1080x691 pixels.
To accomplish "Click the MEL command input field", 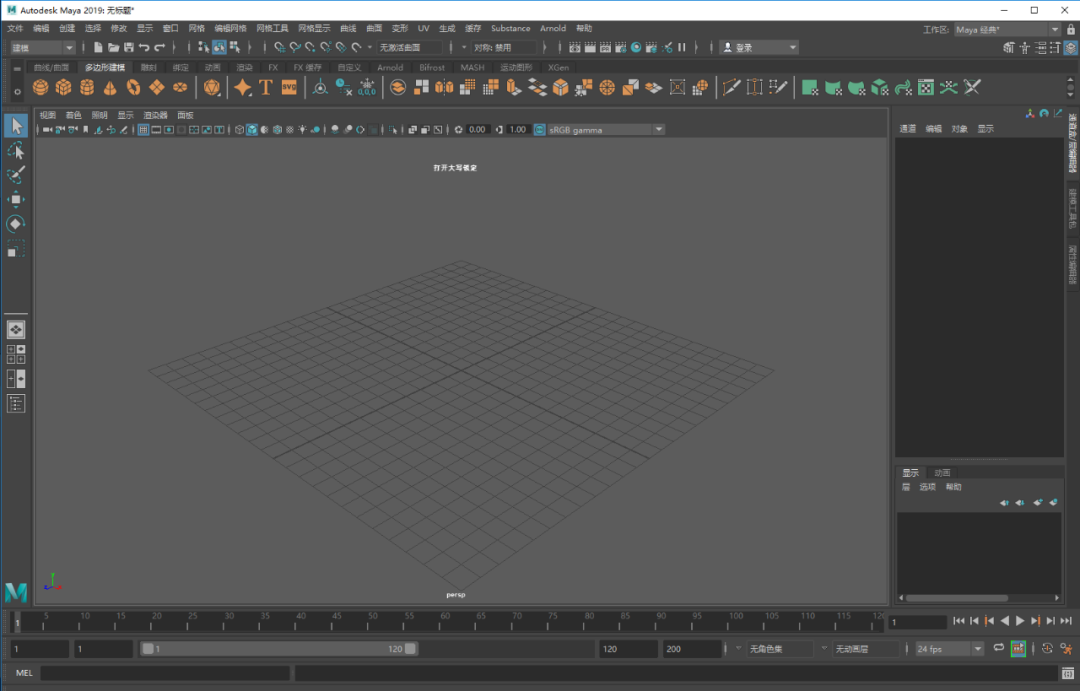I will [x=165, y=673].
